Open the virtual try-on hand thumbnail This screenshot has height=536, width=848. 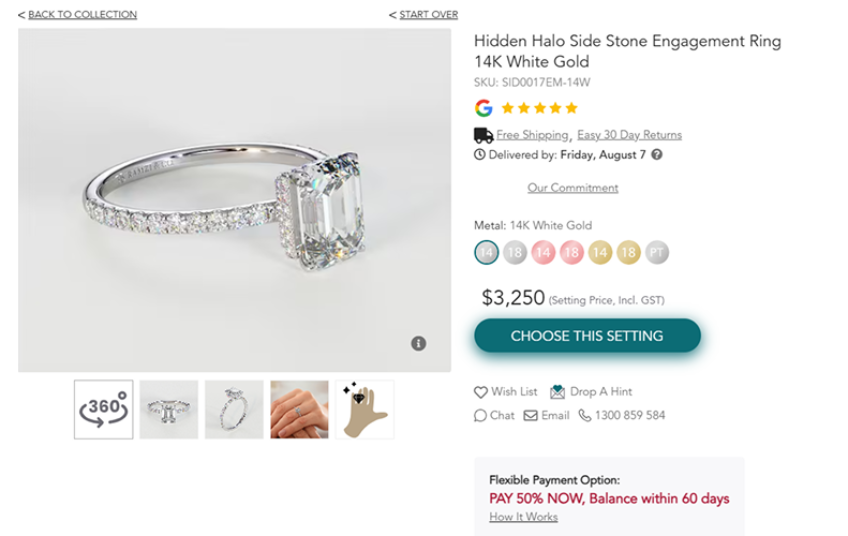click(365, 409)
